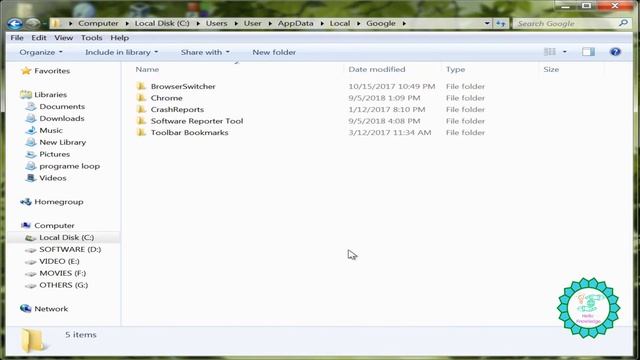Click the change view icon

tap(550, 52)
